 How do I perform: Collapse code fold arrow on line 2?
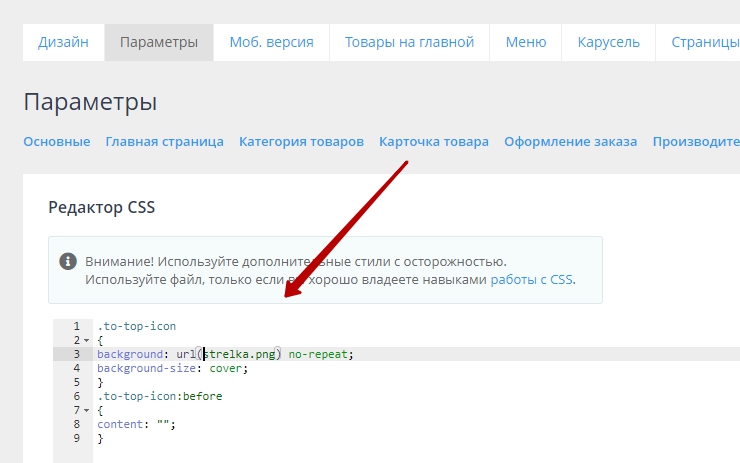87,341
